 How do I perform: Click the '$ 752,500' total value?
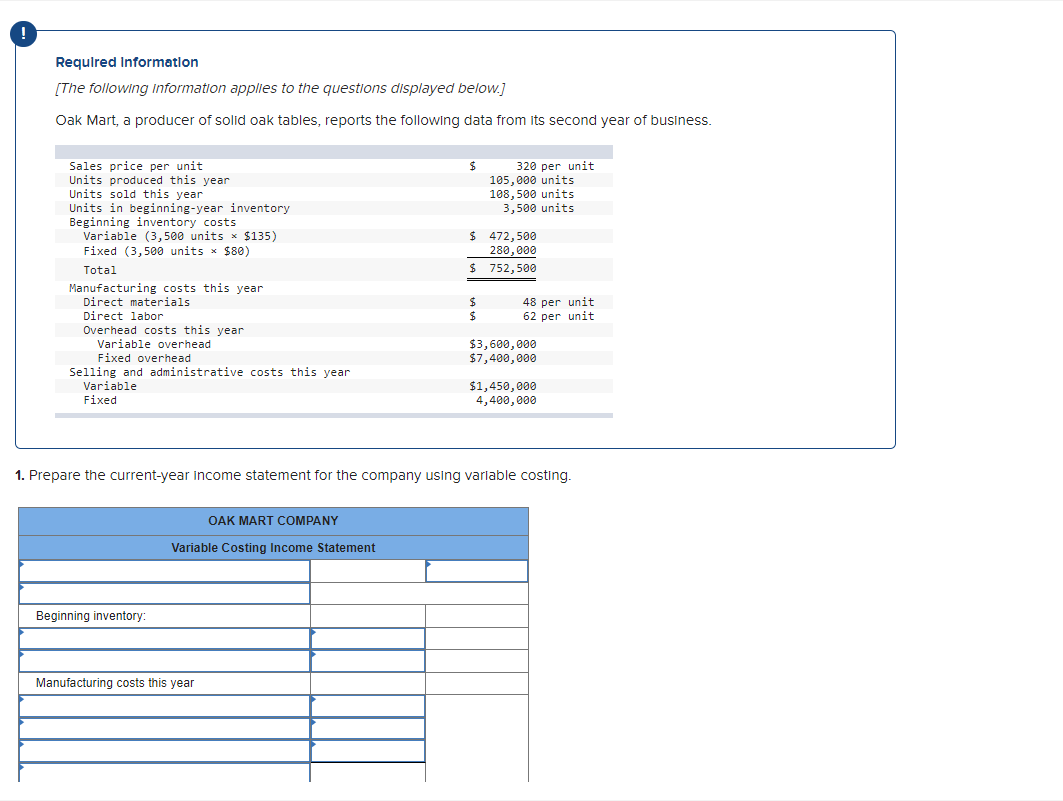point(502,268)
